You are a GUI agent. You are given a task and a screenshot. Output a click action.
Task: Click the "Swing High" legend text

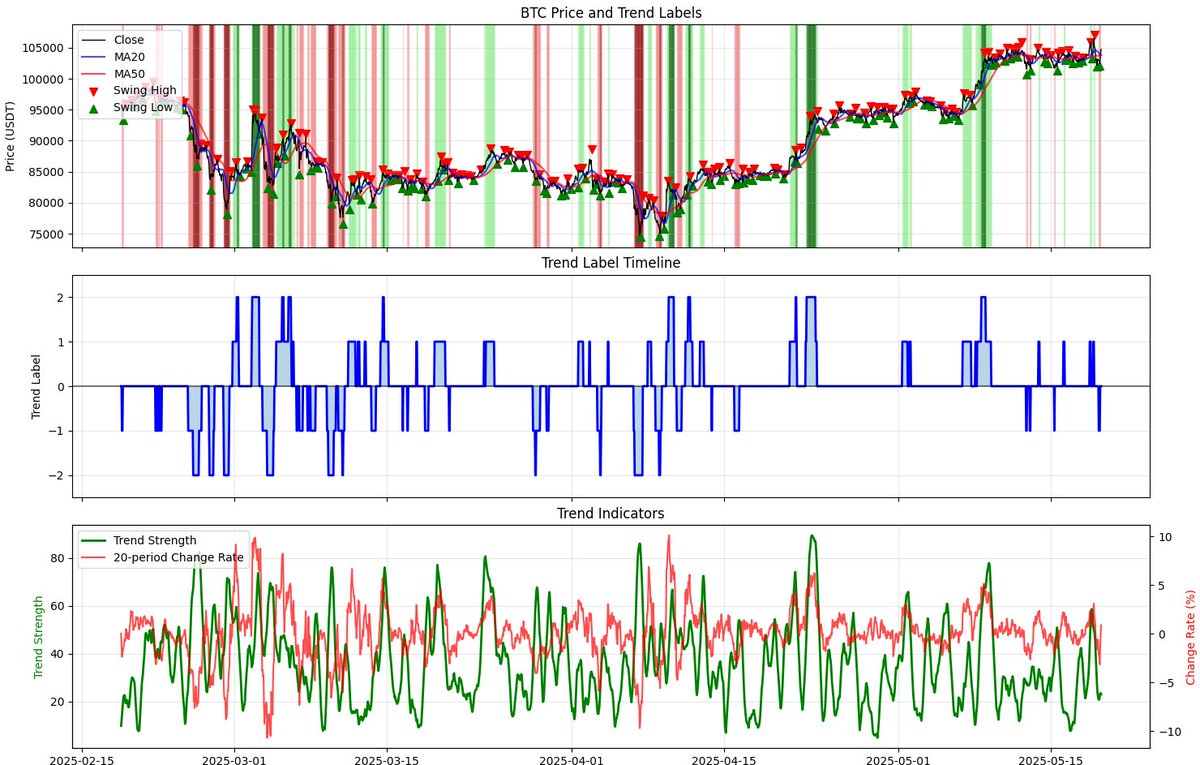point(145,91)
